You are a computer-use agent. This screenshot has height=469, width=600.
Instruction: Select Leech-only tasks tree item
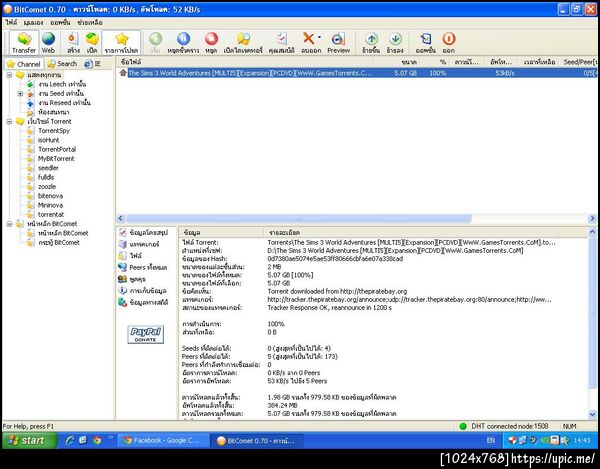(62, 84)
